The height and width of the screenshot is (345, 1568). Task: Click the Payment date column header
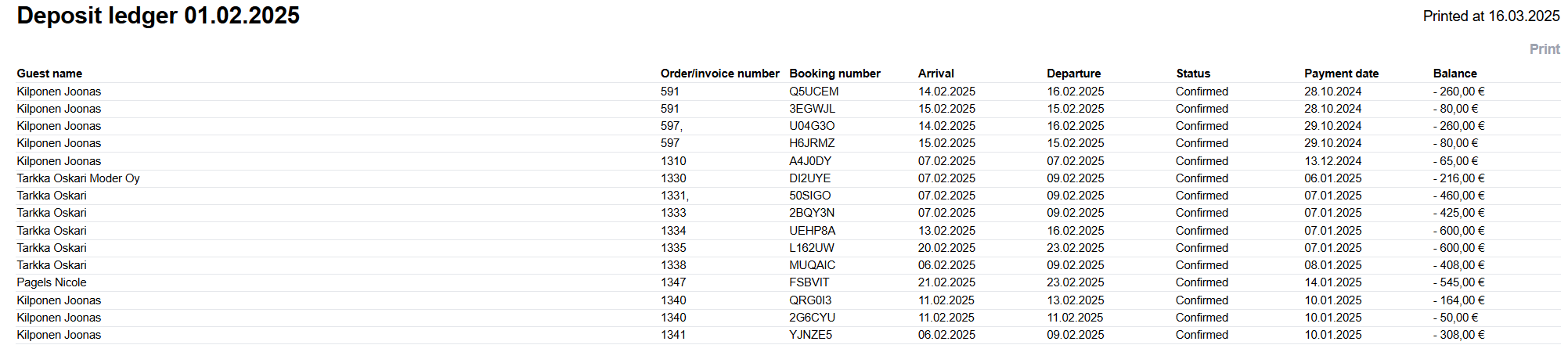pos(1341,74)
